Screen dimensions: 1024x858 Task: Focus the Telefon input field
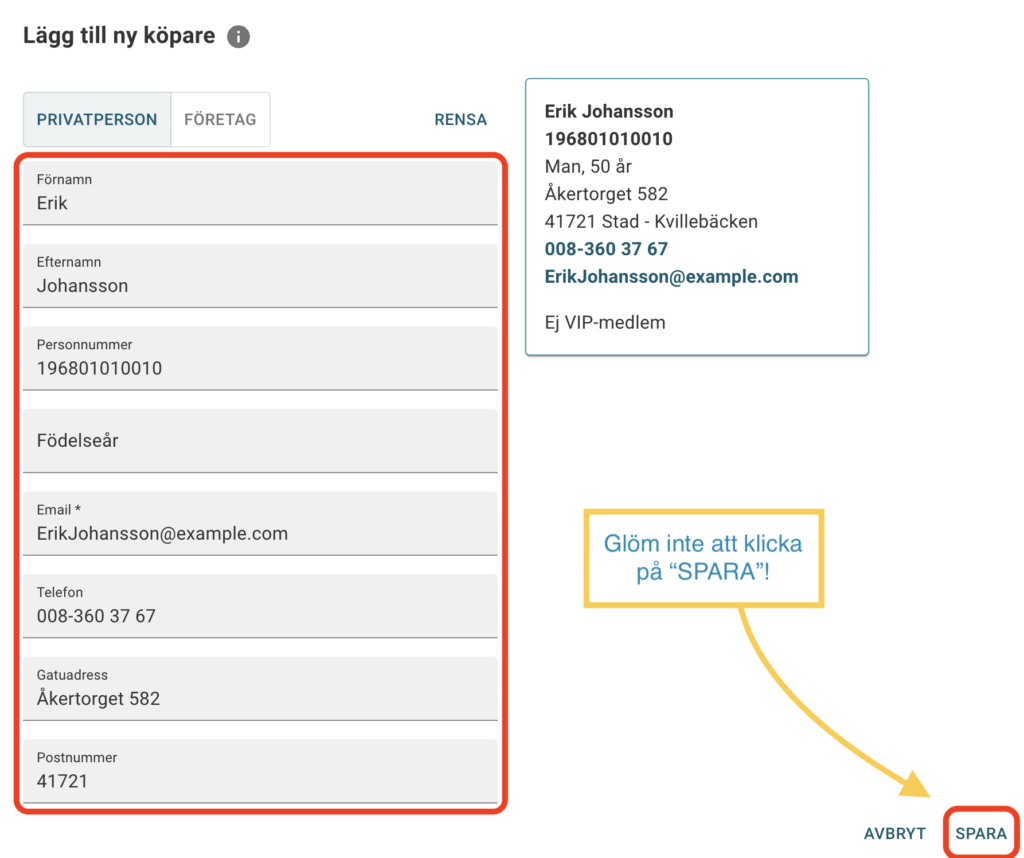(260, 606)
